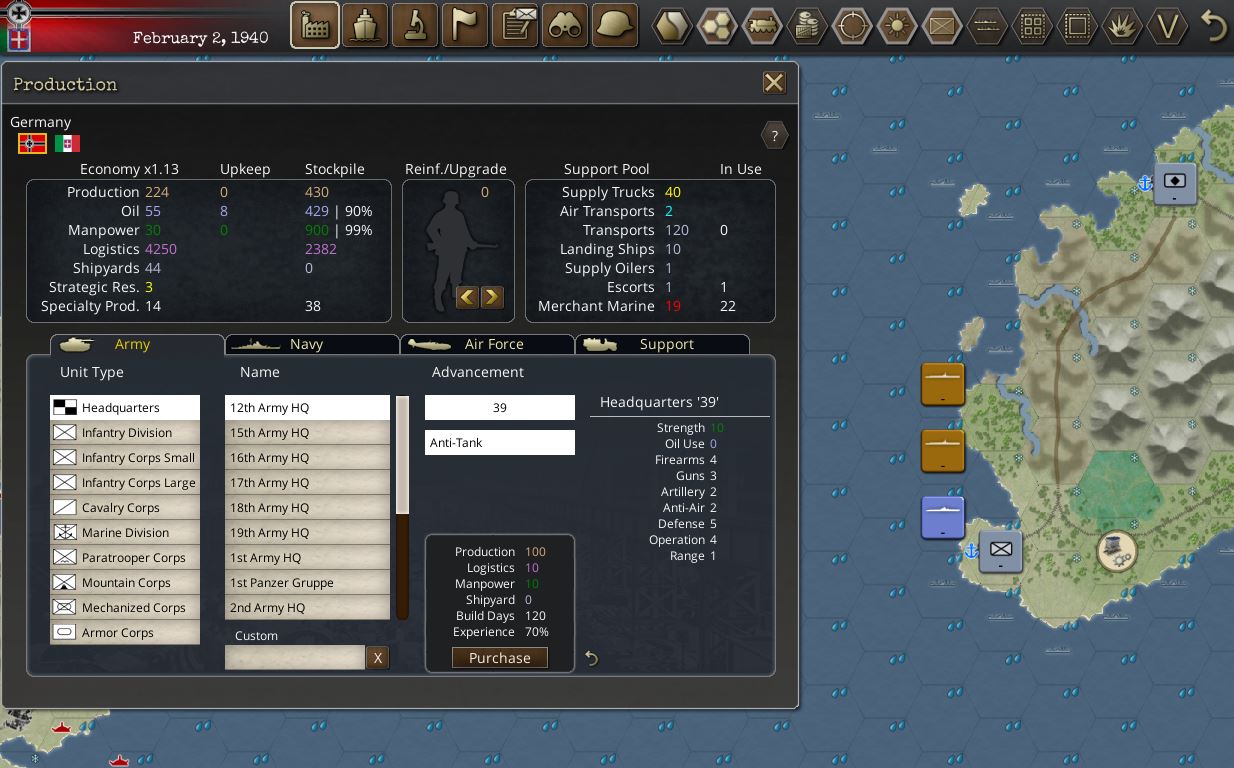Toggle the train supply overlay

coord(763,25)
